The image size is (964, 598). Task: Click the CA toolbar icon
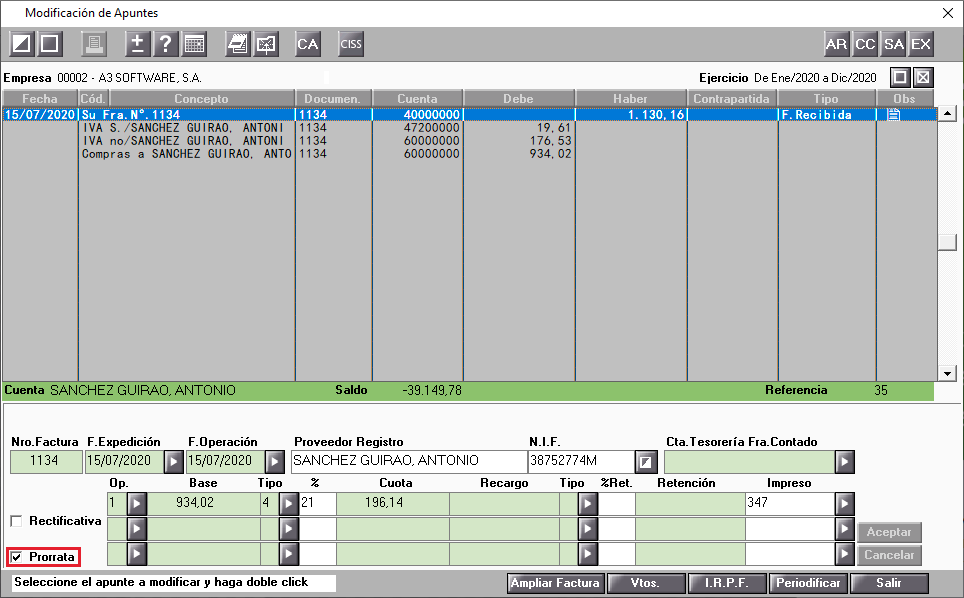[x=307, y=44]
